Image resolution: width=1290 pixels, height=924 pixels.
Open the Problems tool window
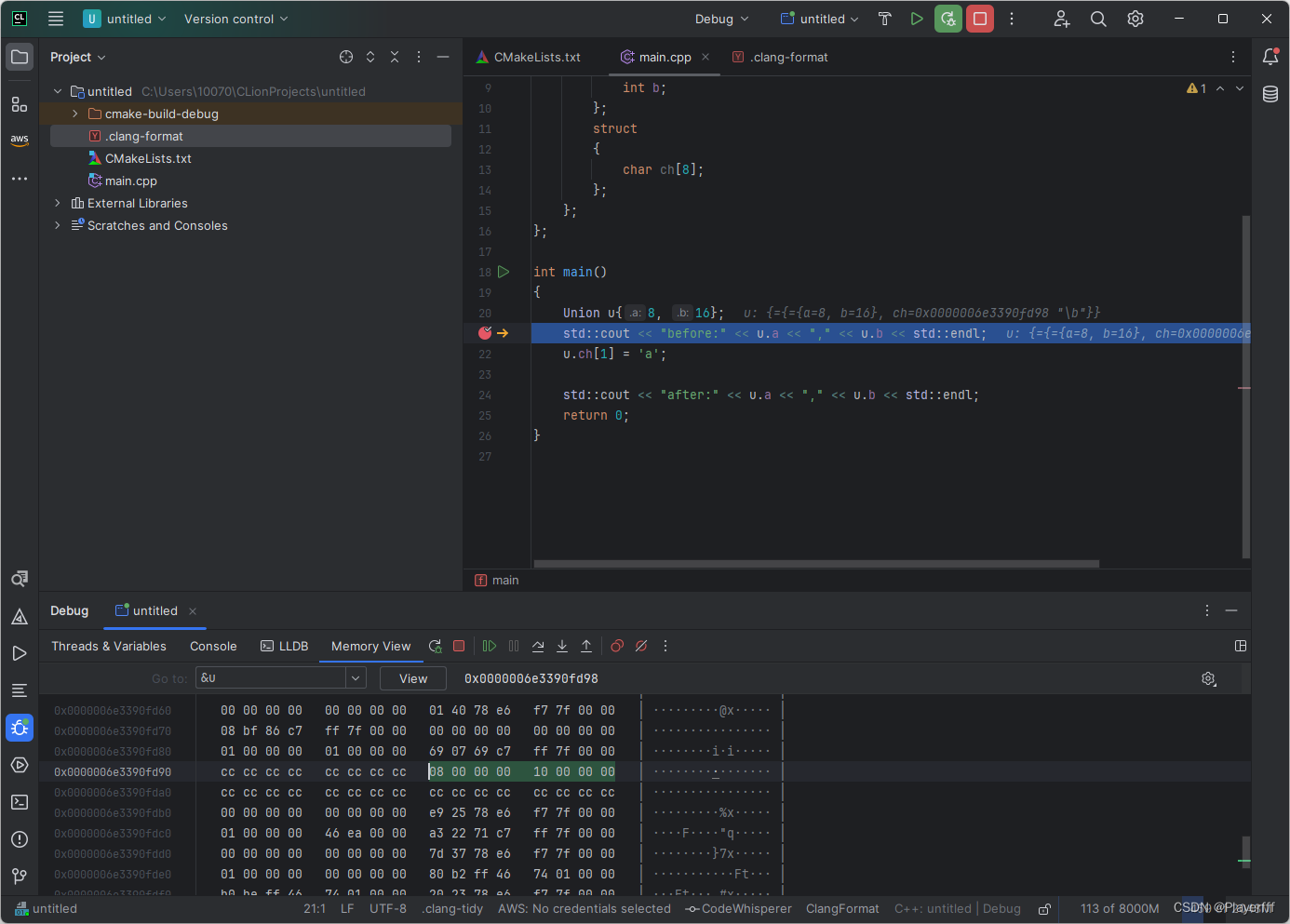tap(20, 839)
